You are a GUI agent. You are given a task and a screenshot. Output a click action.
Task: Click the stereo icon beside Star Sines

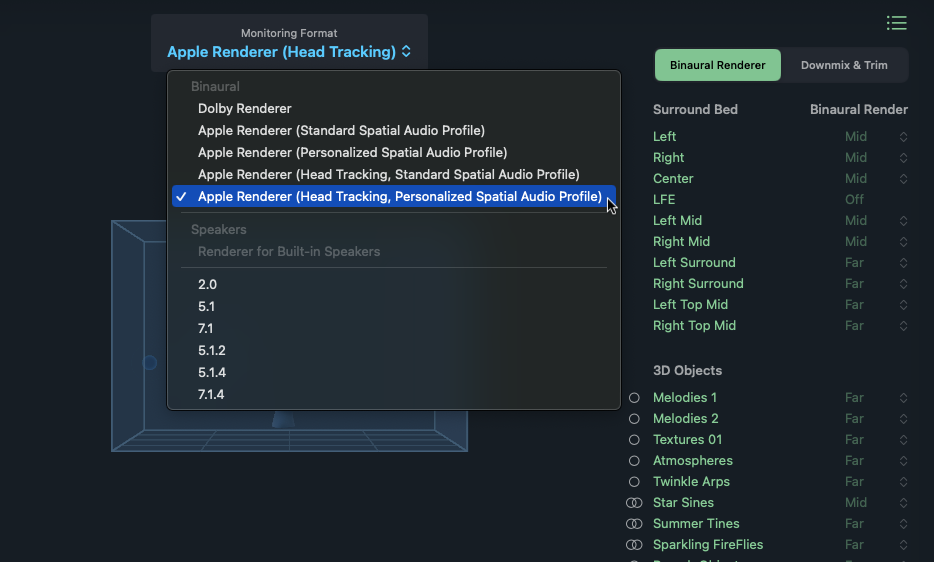[x=634, y=503]
